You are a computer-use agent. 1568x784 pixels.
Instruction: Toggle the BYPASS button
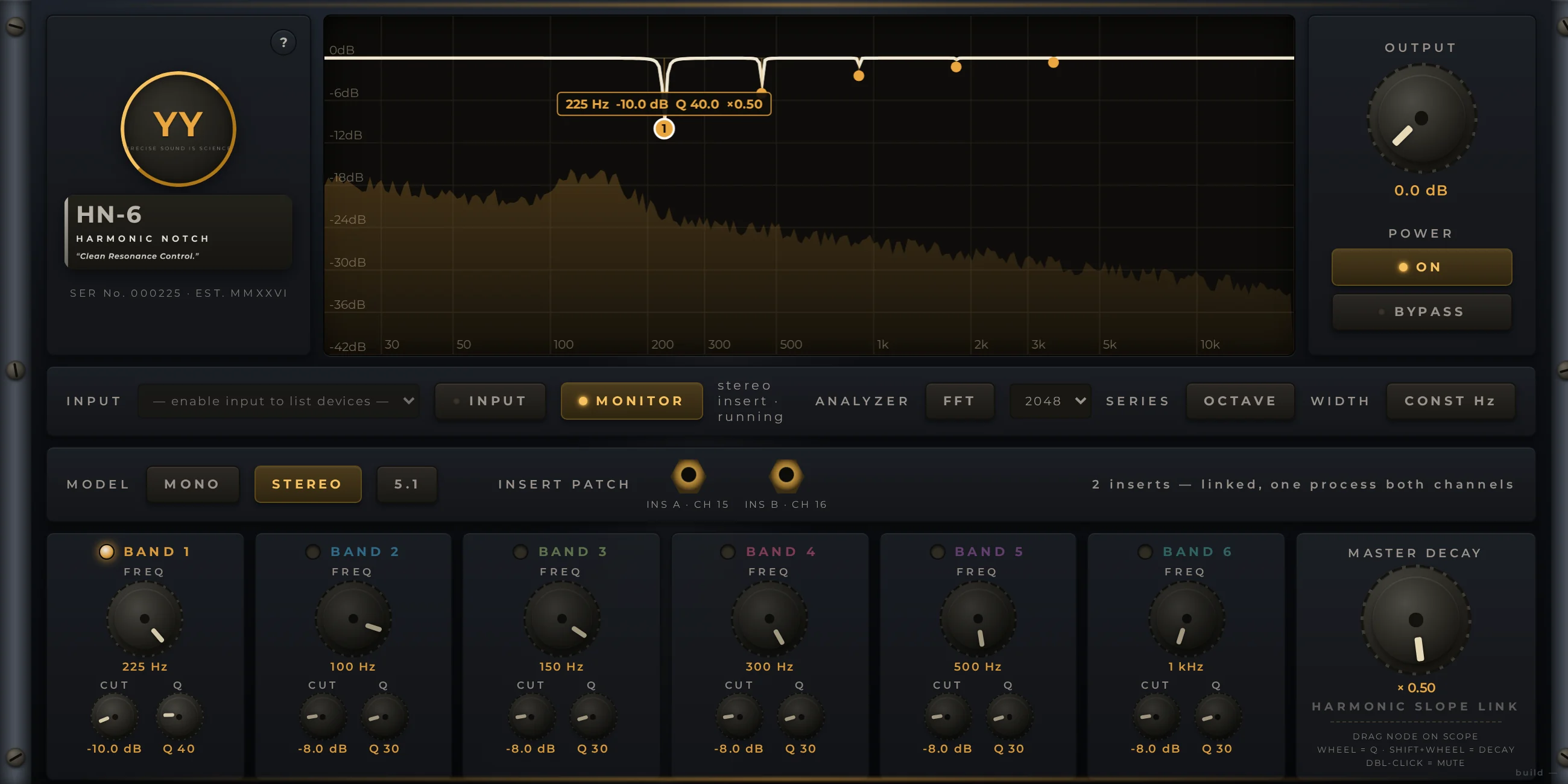point(1421,312)
